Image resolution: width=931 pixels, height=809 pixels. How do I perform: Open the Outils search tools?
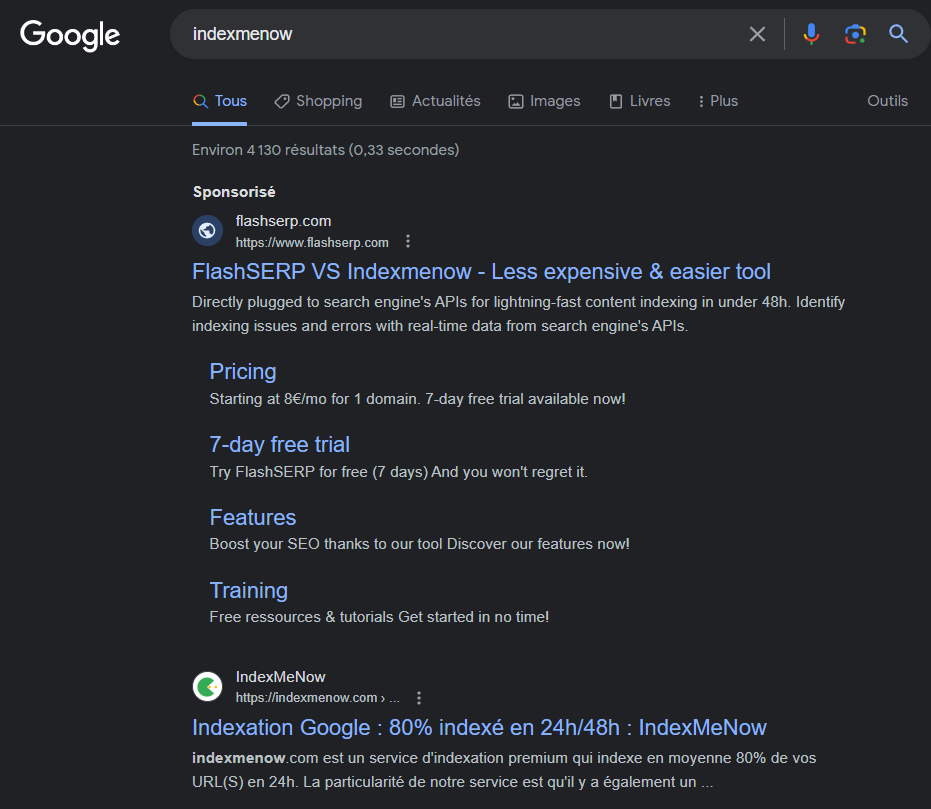(887, 101)
